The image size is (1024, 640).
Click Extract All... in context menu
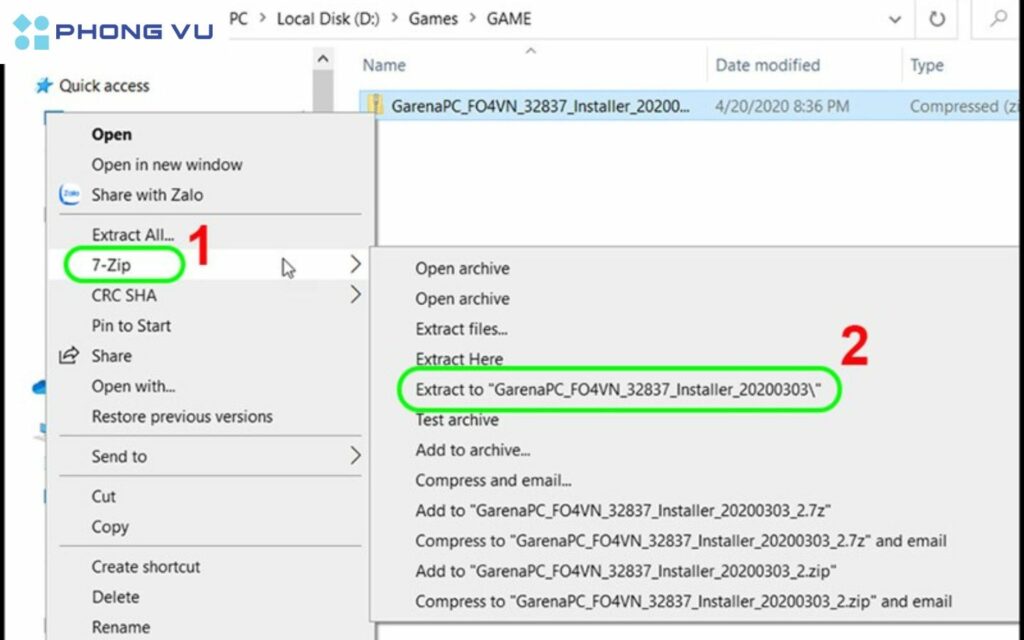click(133, 235)
